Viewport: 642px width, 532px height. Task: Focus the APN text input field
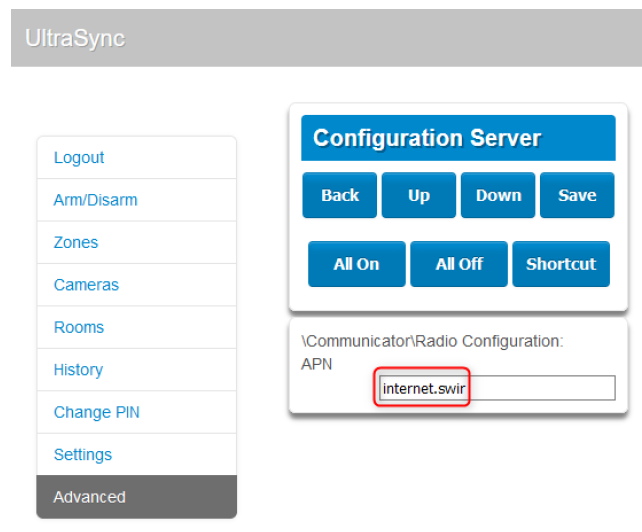(x=497, y=388)
